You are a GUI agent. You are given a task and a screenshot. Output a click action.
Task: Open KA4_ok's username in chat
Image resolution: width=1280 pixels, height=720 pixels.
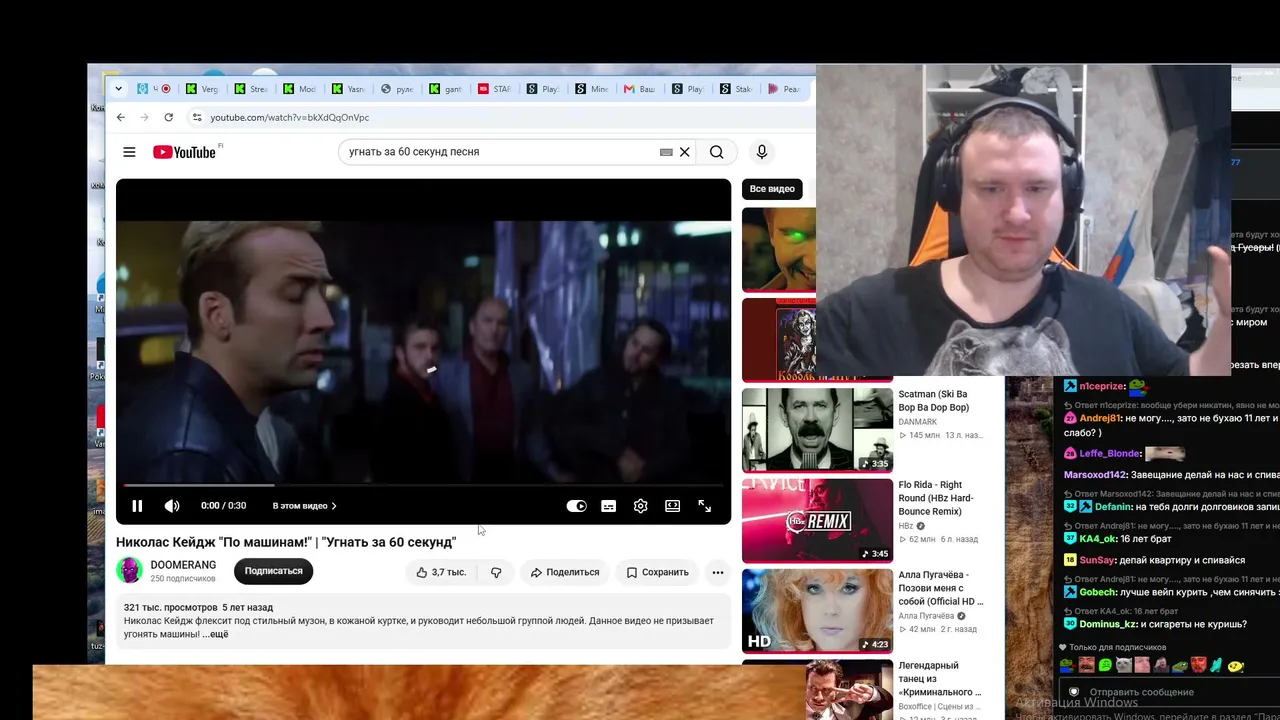pos(1098,539)
